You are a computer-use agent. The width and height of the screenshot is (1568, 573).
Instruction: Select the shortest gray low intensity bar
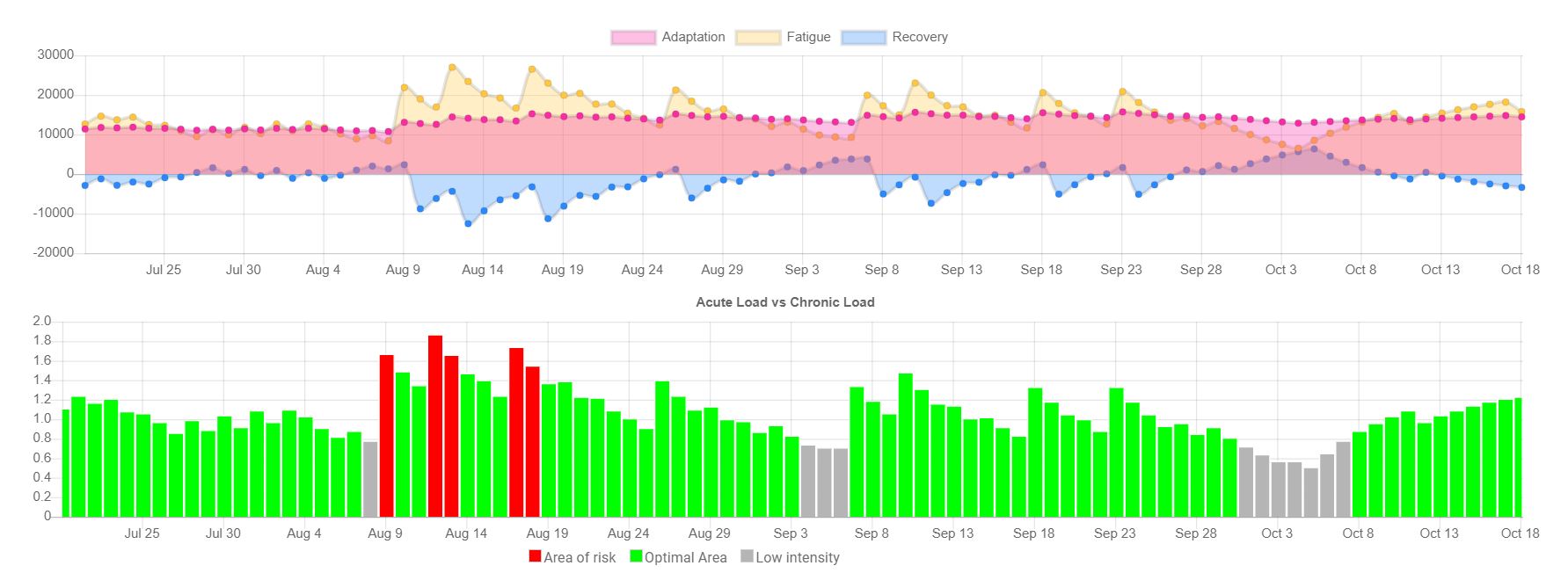1311,492
